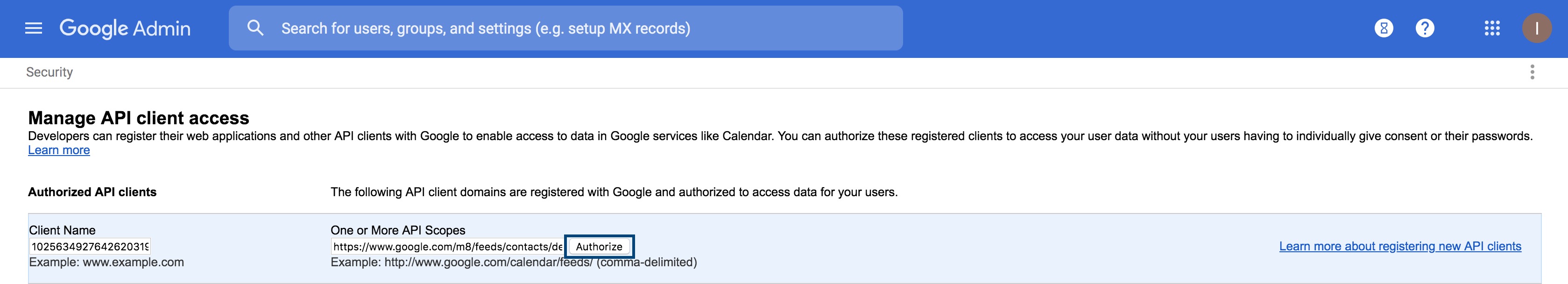Open the main navigation hamburger menu
The height and width of the screenshot is (284, 1568).
[34, 28]
